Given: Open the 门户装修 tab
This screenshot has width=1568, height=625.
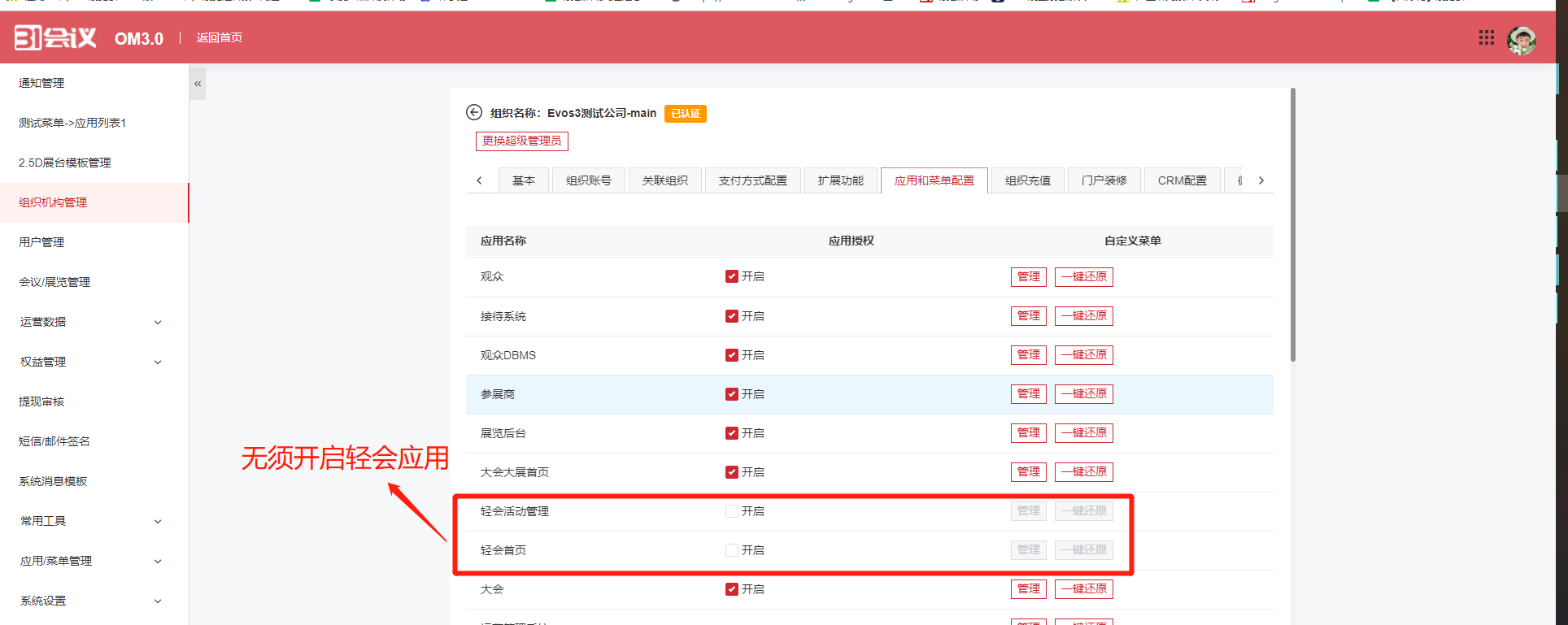Looking at the screenshot, I should pos(1104,180).
